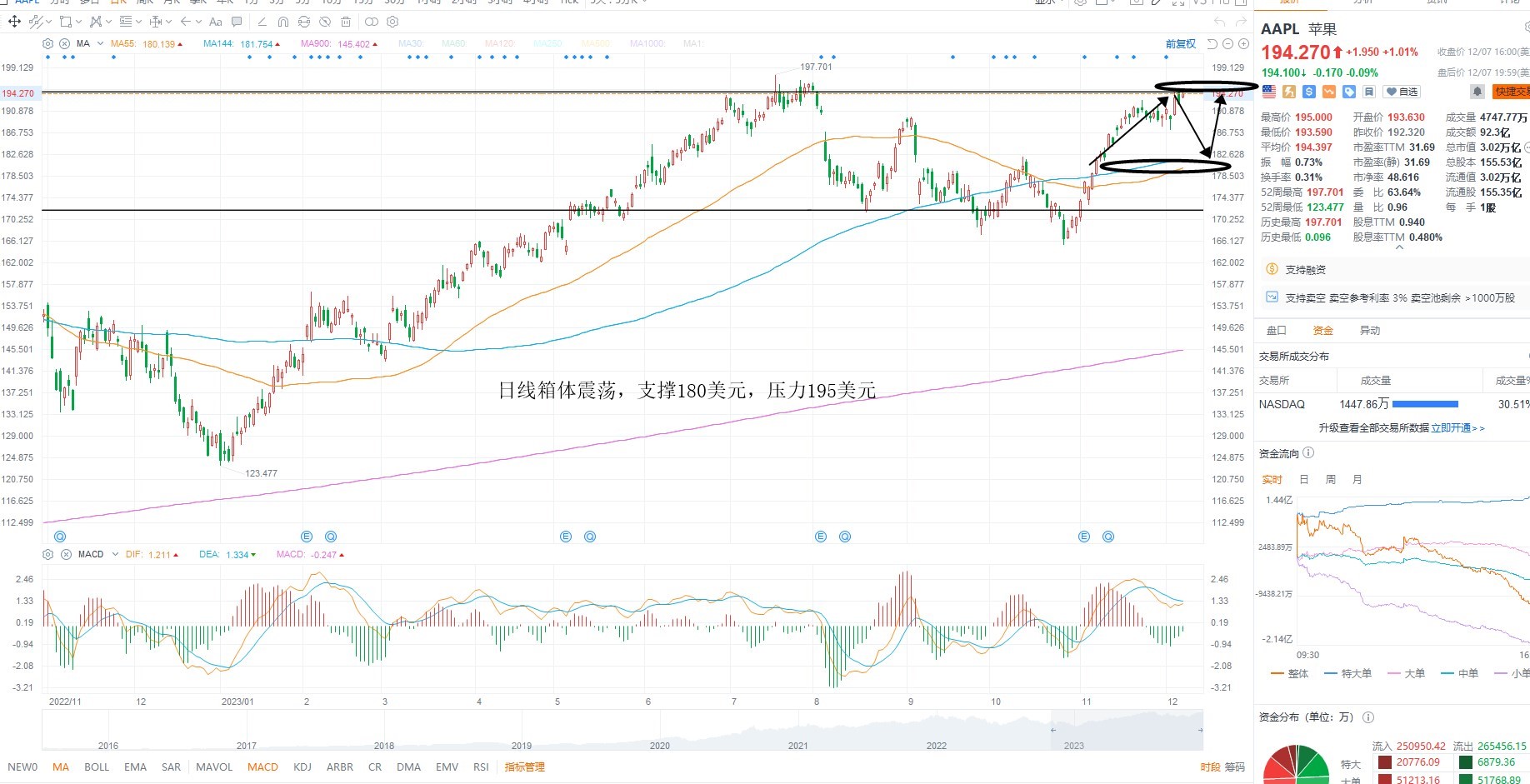The image size is (1530, 784).
Task: Click the hide drawings eye-slash icon
Action: 325,22
